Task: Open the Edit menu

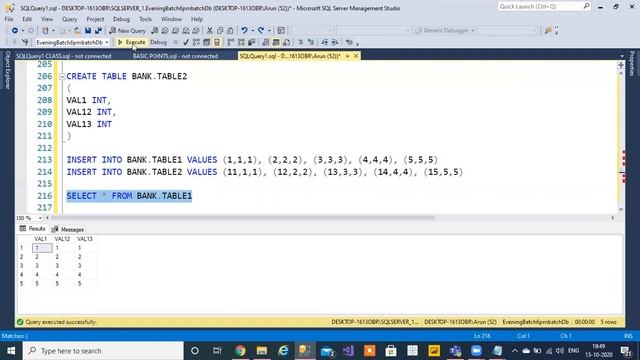Action: (x=27, y=19)
